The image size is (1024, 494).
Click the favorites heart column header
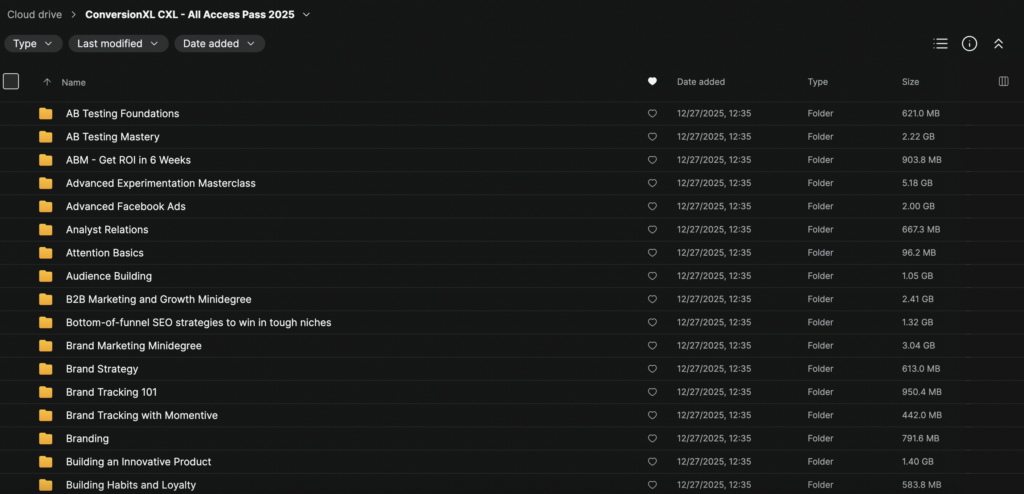[x=652, y=82]
